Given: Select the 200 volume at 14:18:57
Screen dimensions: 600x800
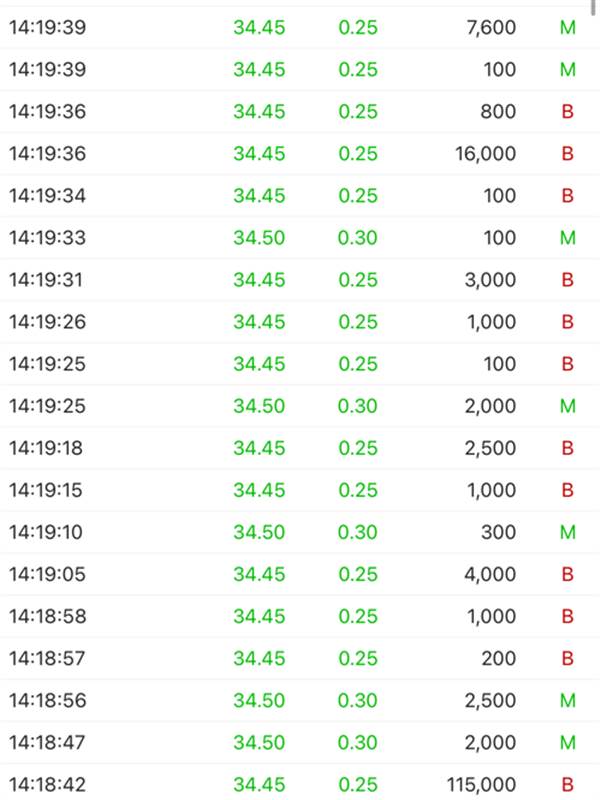Looking at the screenshot, I should [x=498, y=658].
